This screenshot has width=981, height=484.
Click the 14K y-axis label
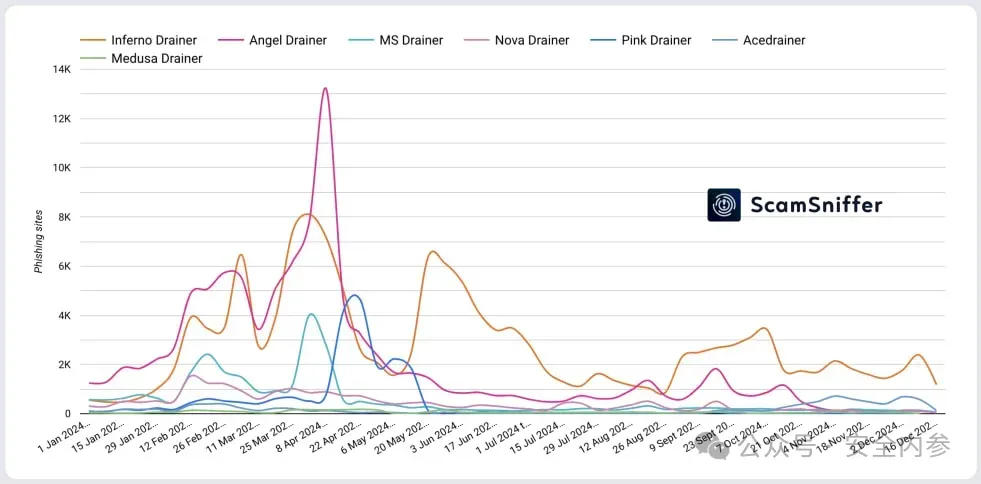pos(62,69)
